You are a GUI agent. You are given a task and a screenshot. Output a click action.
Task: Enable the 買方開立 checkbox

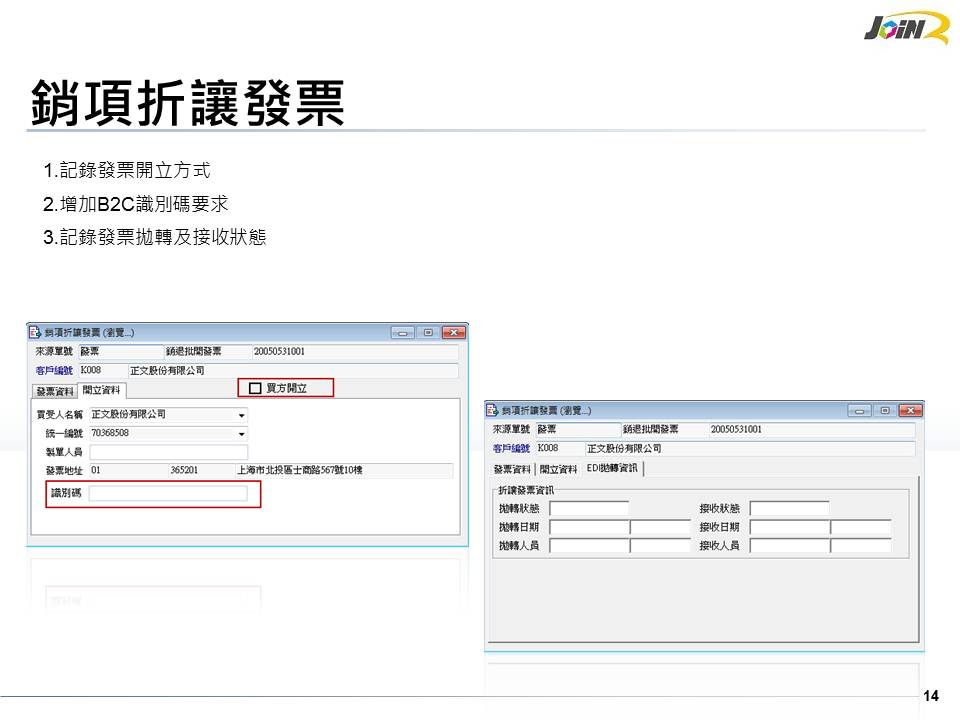255,388
